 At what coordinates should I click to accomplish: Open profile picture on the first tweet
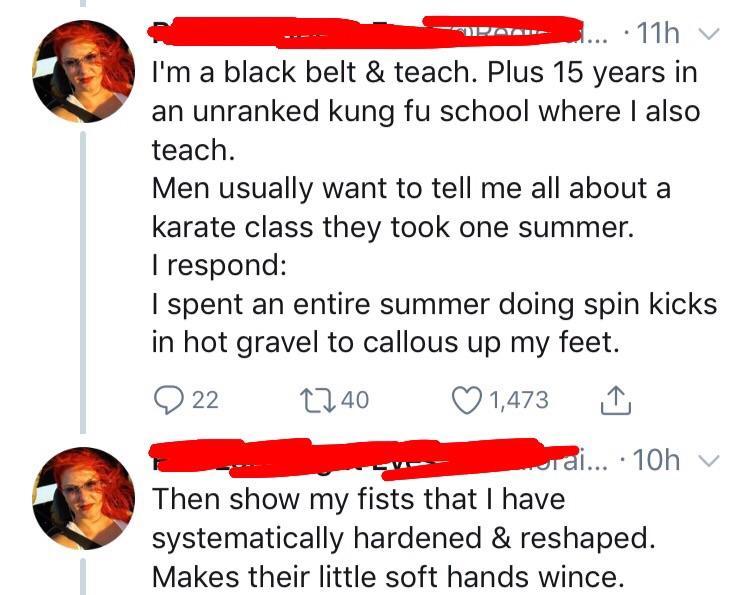(x=83, y=71)
